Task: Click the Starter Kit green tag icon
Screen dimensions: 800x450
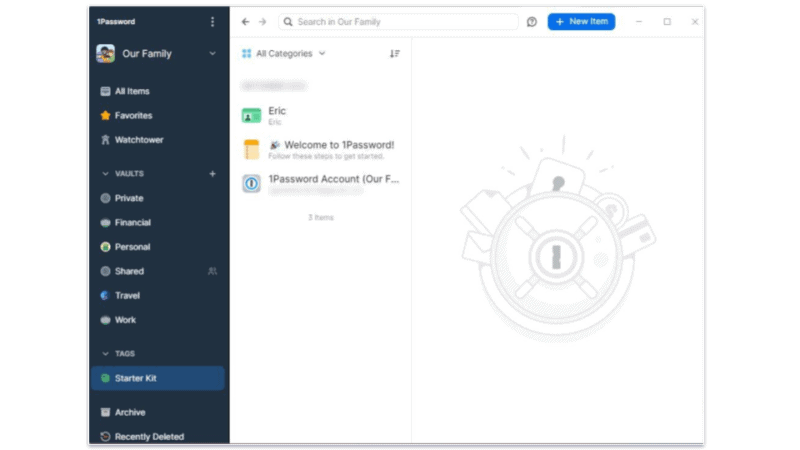Action: pos(105,378)
